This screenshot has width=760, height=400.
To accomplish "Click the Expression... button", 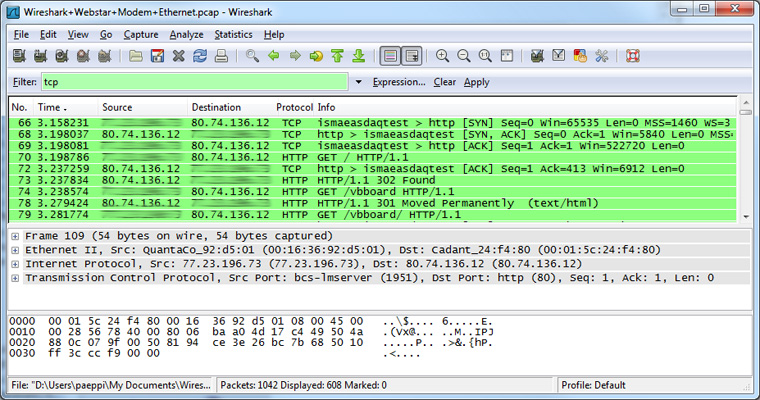I will pyautogui.click(x=399, y=82).
